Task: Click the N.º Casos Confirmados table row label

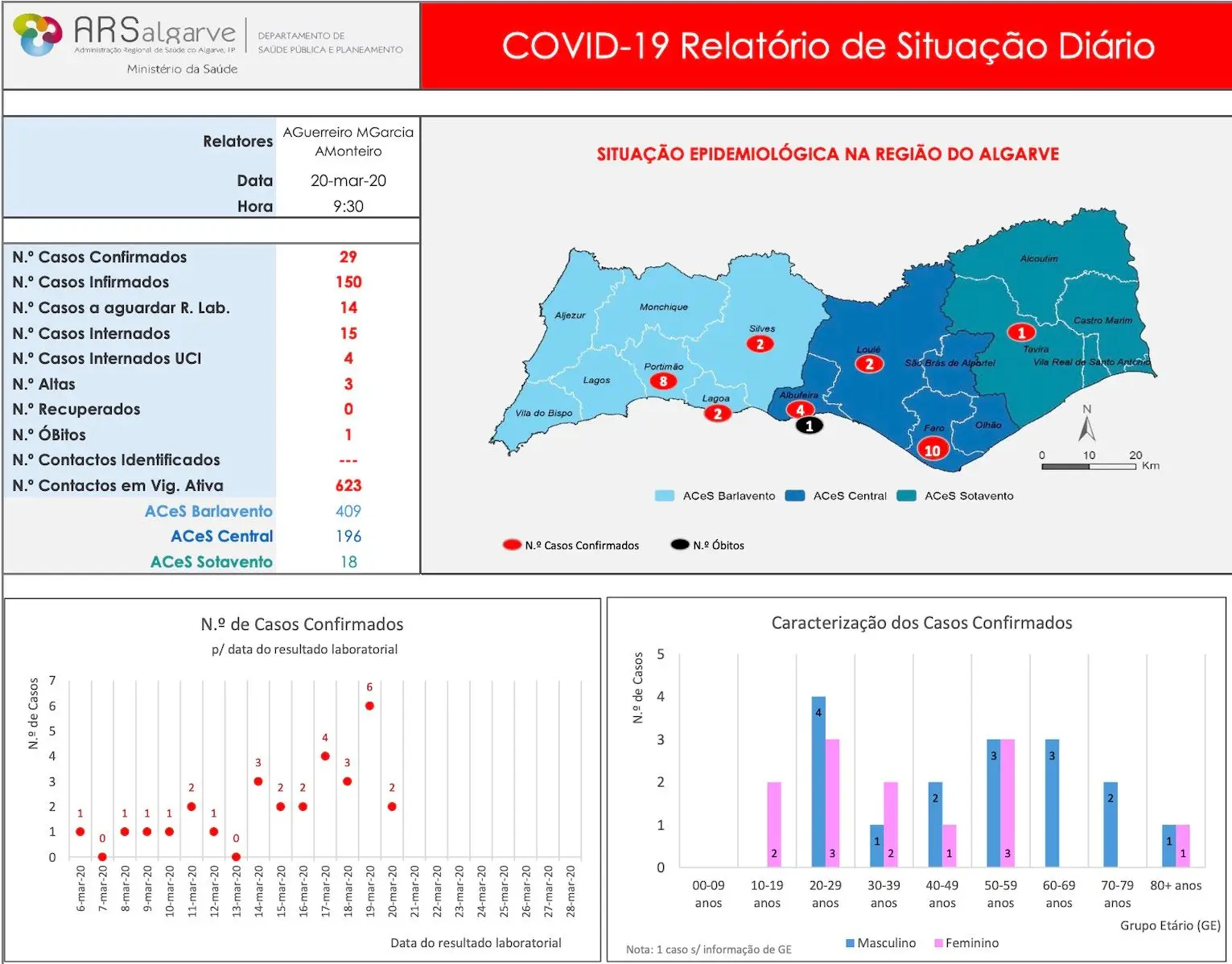Action: [x=100, y=257]
